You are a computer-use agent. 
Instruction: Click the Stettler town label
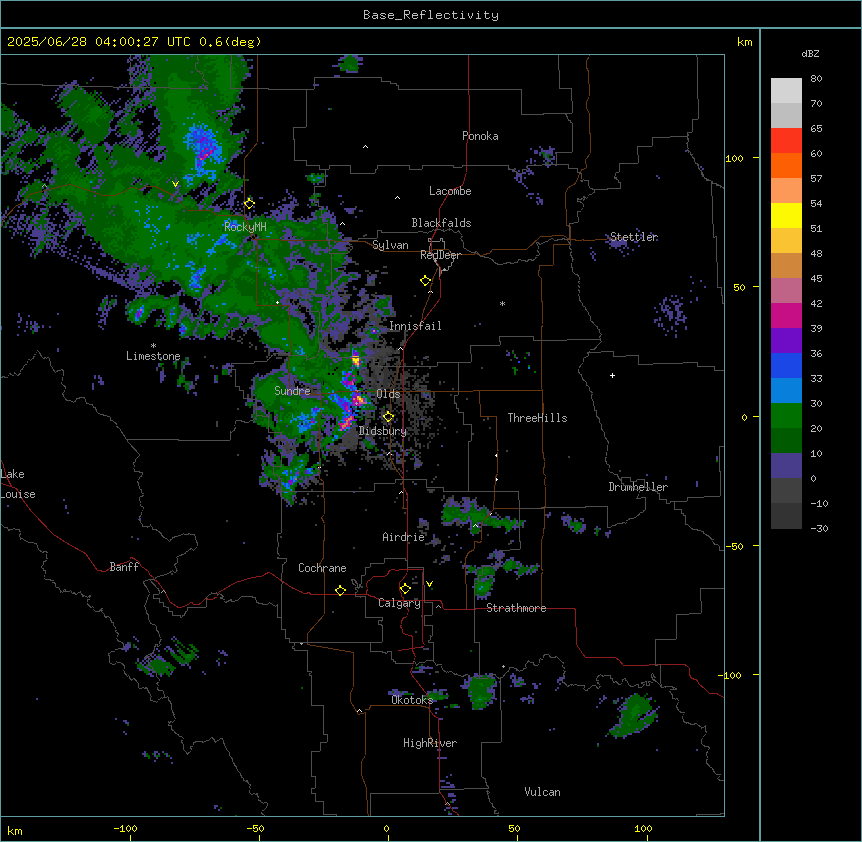(634, 237)
